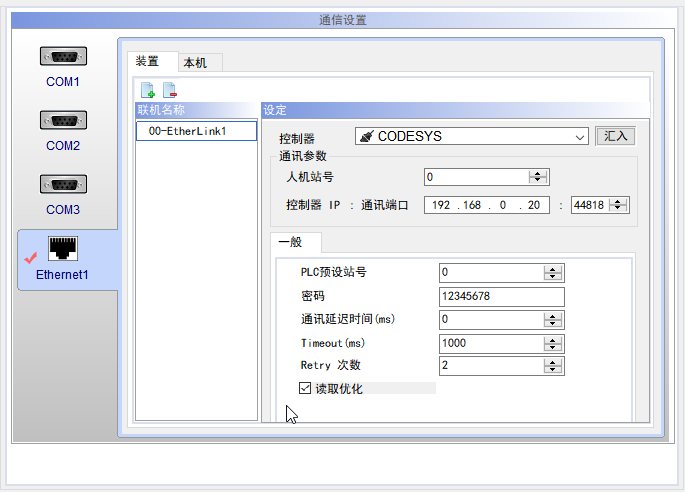This screenshot has width=685, height=492.
Task: Select the Ethernet1 port icon
Action: 63,249
